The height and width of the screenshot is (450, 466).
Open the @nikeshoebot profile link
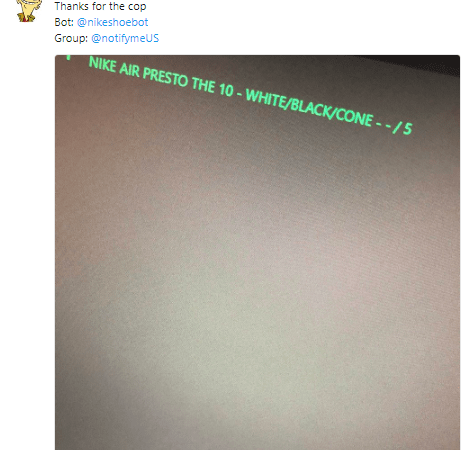coord(112,22)
